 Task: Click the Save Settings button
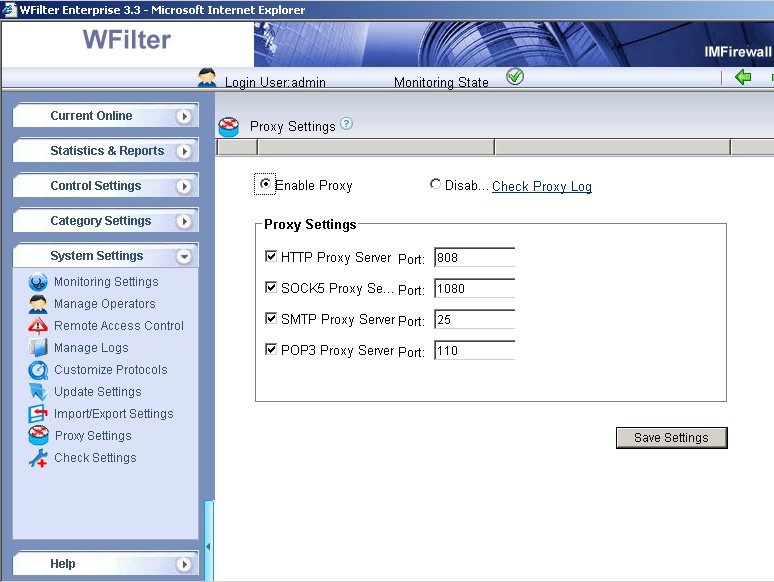(671, 438)
